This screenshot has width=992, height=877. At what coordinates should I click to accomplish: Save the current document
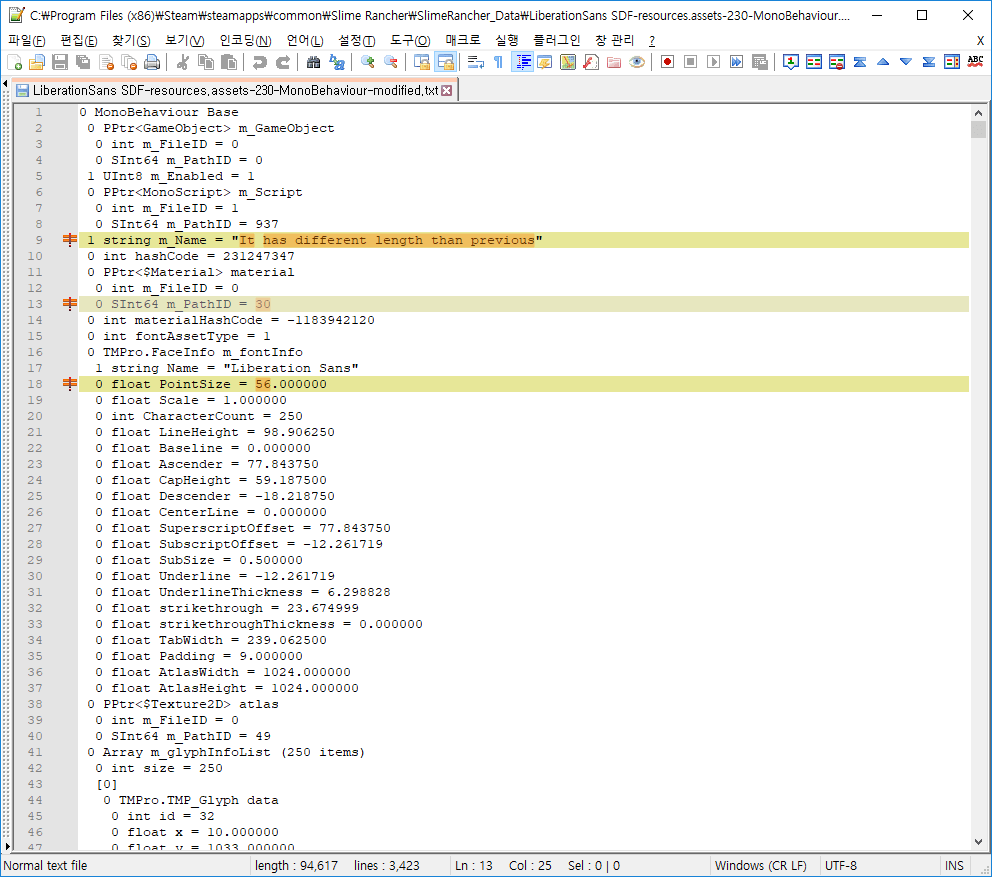pyautogui.click(x=58, y=62)
